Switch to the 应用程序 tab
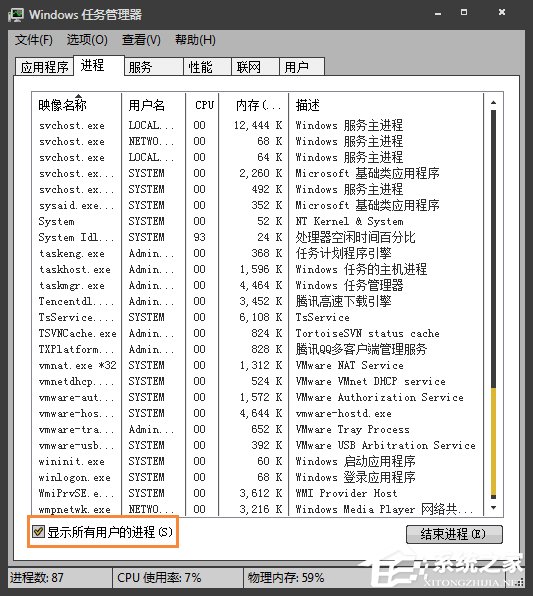 pos(44,67)
